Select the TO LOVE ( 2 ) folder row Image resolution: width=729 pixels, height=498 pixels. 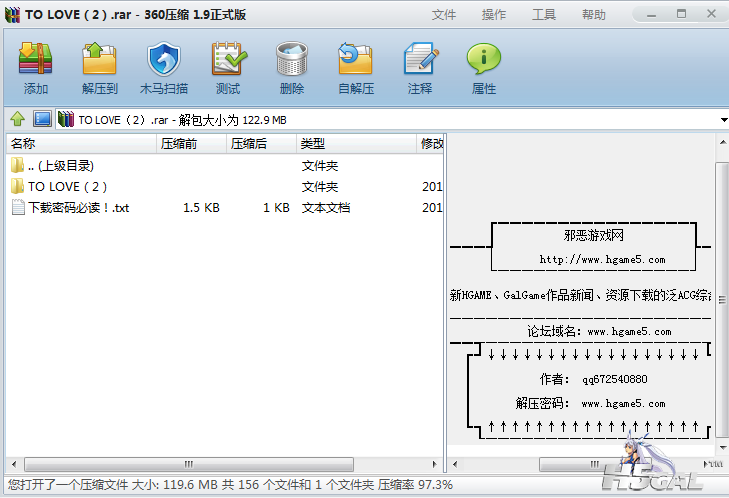coord(225,186)
